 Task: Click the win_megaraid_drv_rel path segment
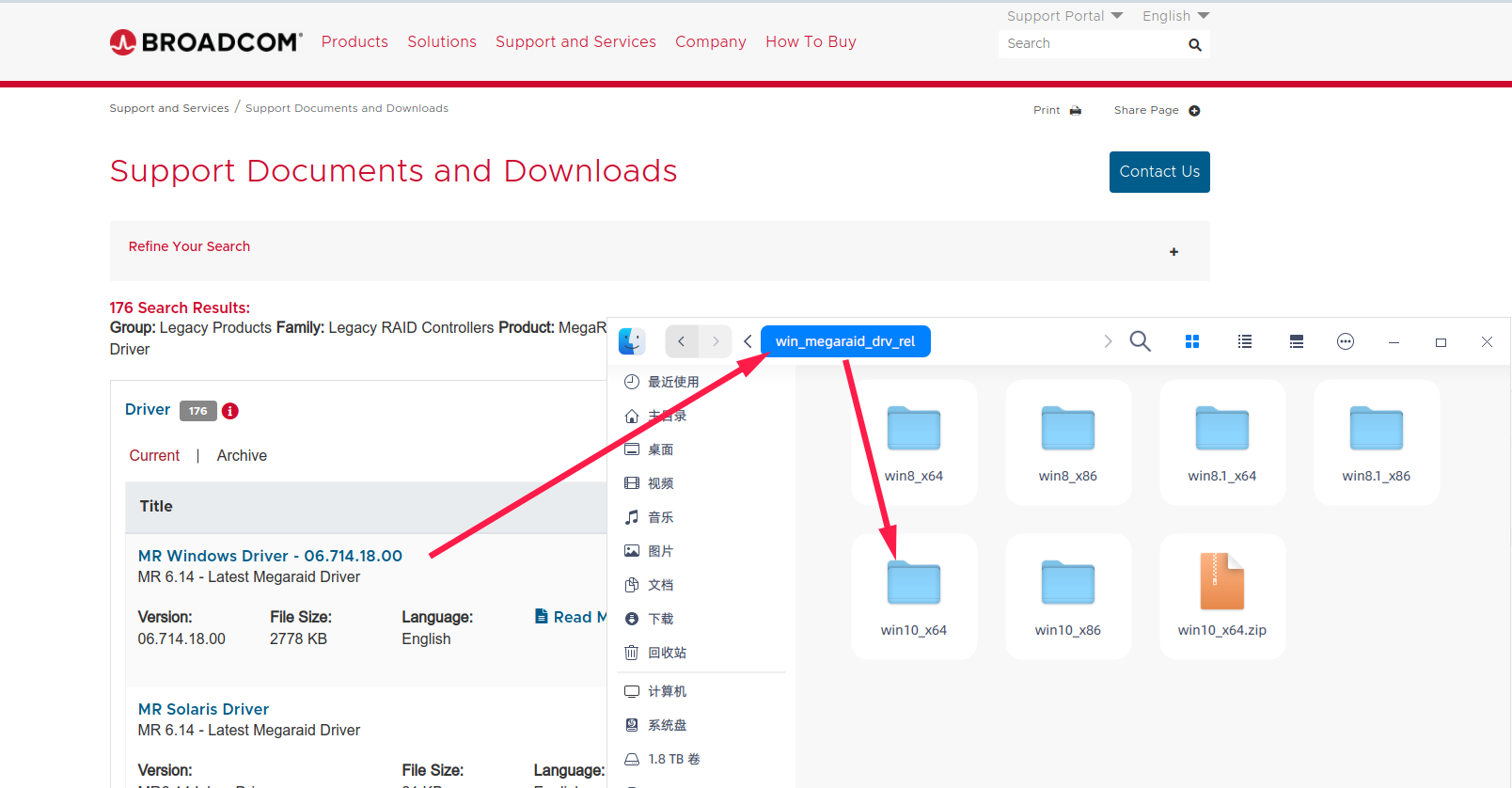tap(845, 341)
